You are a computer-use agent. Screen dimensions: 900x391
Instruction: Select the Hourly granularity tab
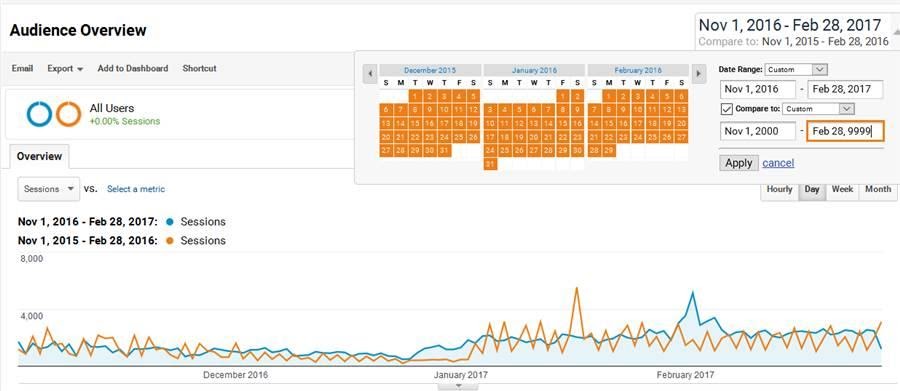point(779,189)
